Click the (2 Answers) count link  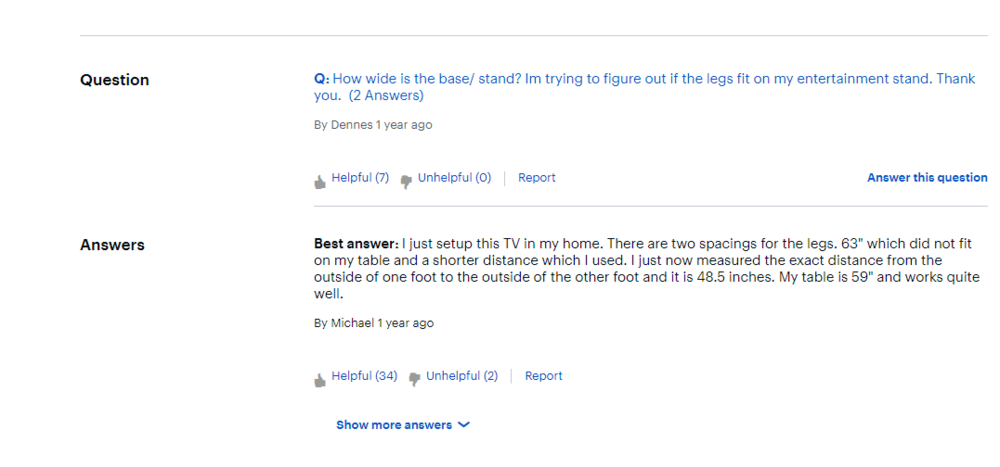pyautogui.click(x=387, y=96)
